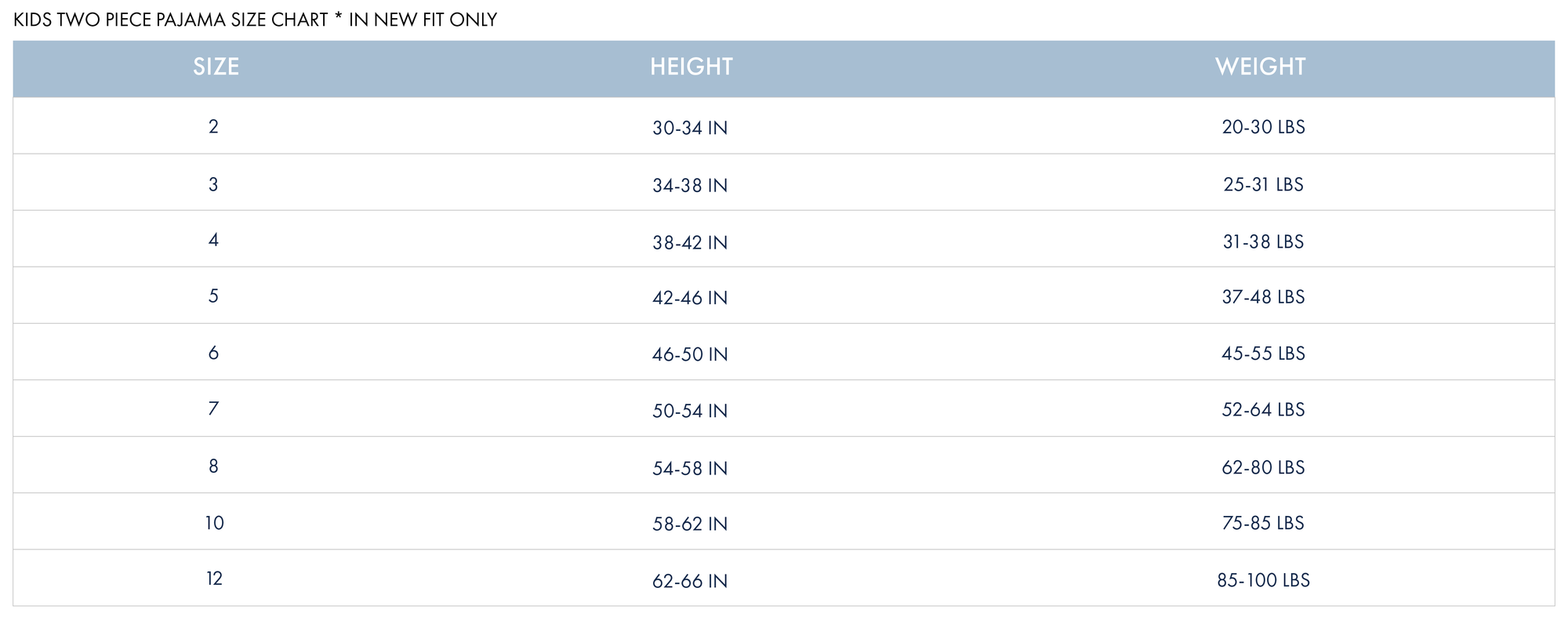Image resolution: width=1568 pixels, height=617 pixels.
Task: Click the 62-80 LBS weight value
Action: click(1263, 467)
